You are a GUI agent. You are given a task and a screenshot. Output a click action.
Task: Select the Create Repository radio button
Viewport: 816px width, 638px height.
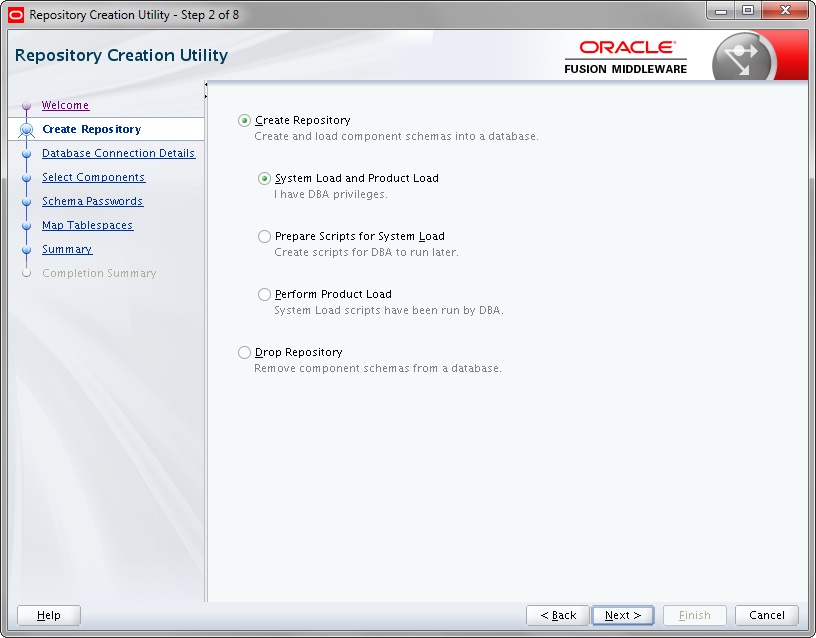244,121
